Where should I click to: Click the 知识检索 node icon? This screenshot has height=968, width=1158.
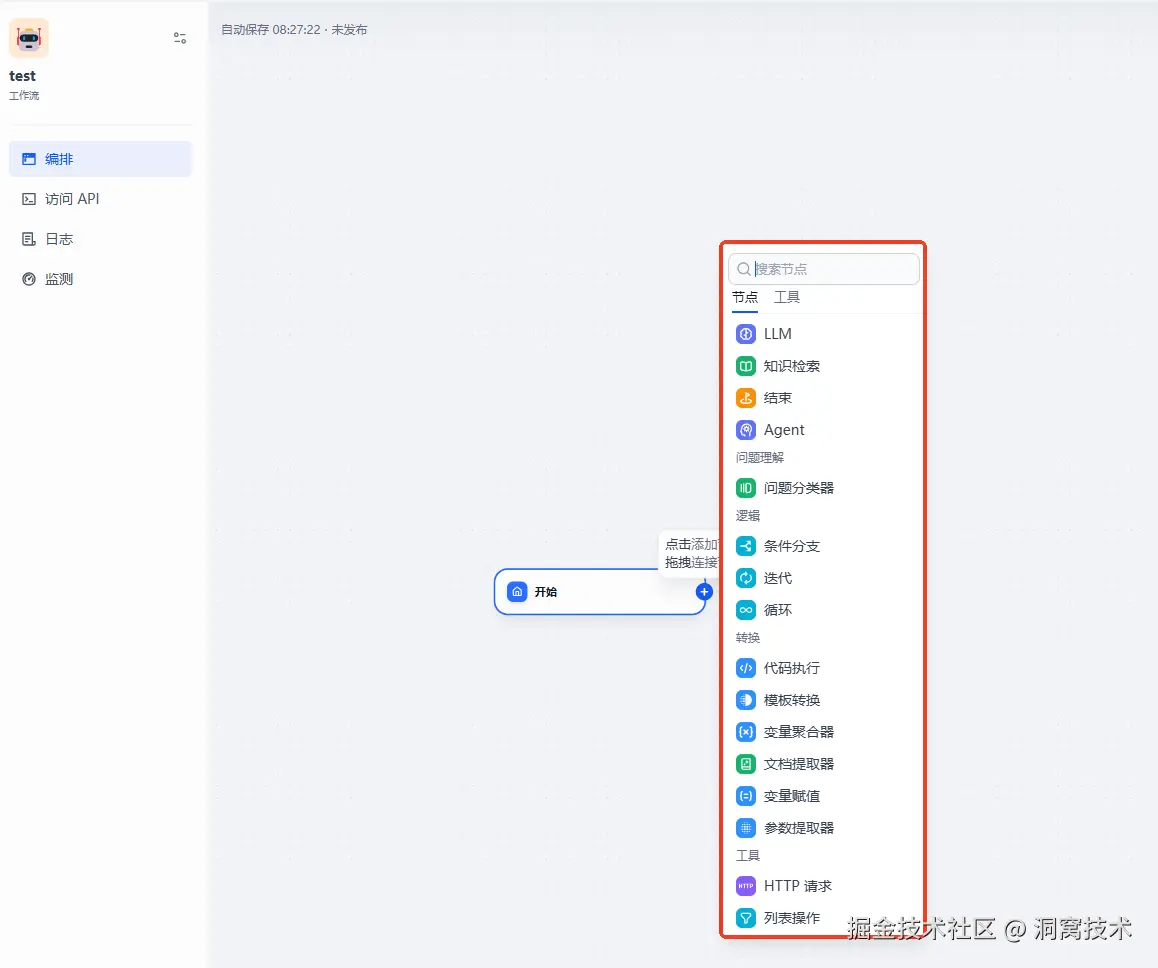[x=746, y=366]
